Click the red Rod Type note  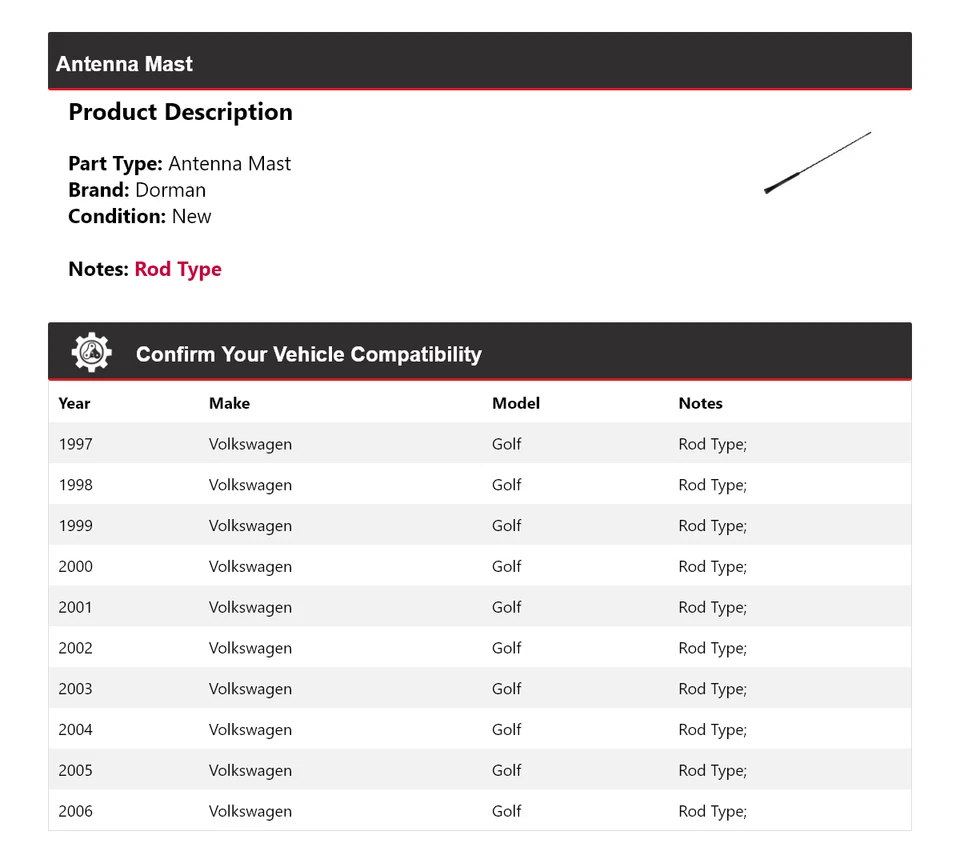pos(178,269)
